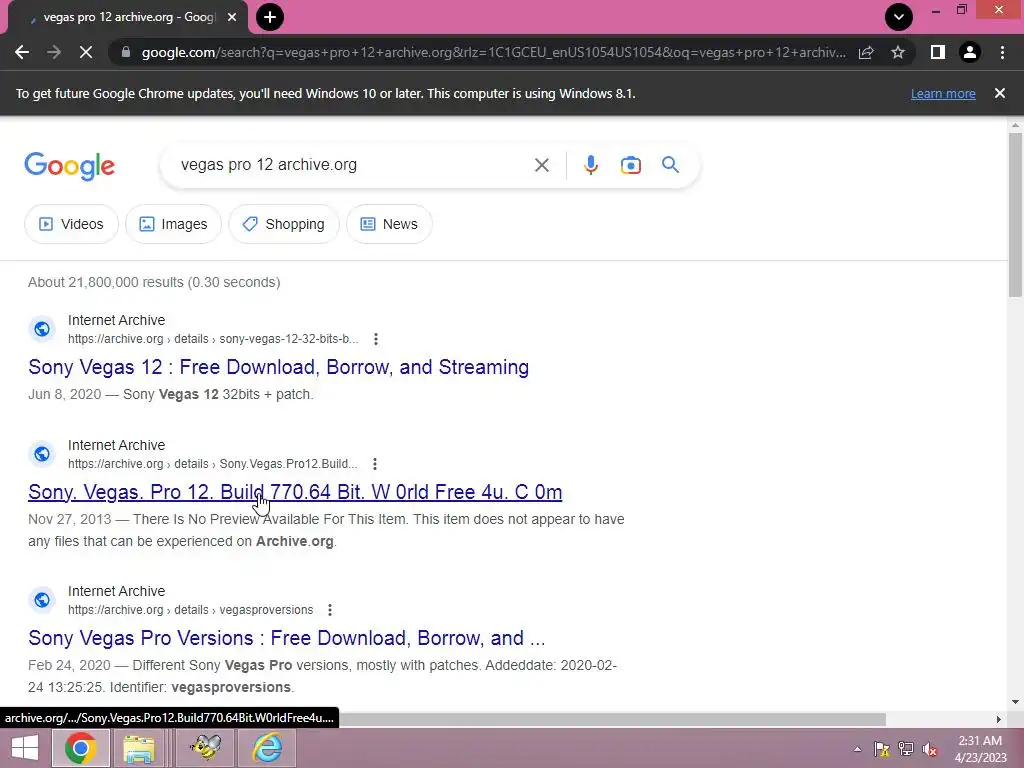Viewport: 1024px width, 768px height.
Task: Filter results by News
Action: 389,224
